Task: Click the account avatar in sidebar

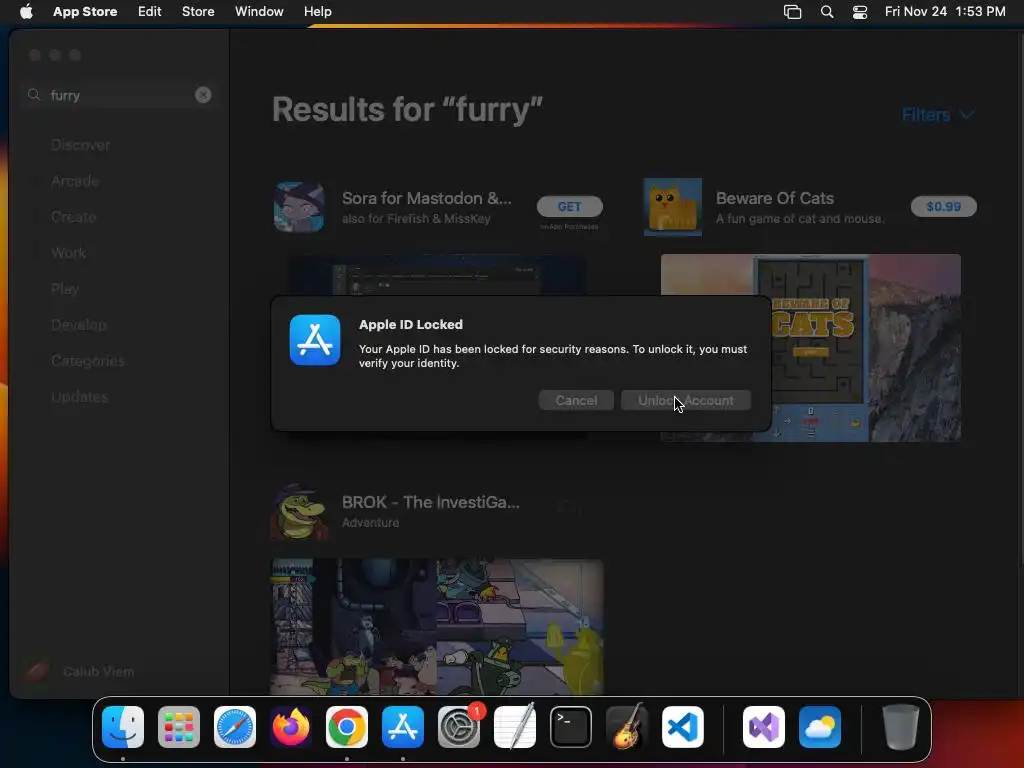Action: pos(36,671)
